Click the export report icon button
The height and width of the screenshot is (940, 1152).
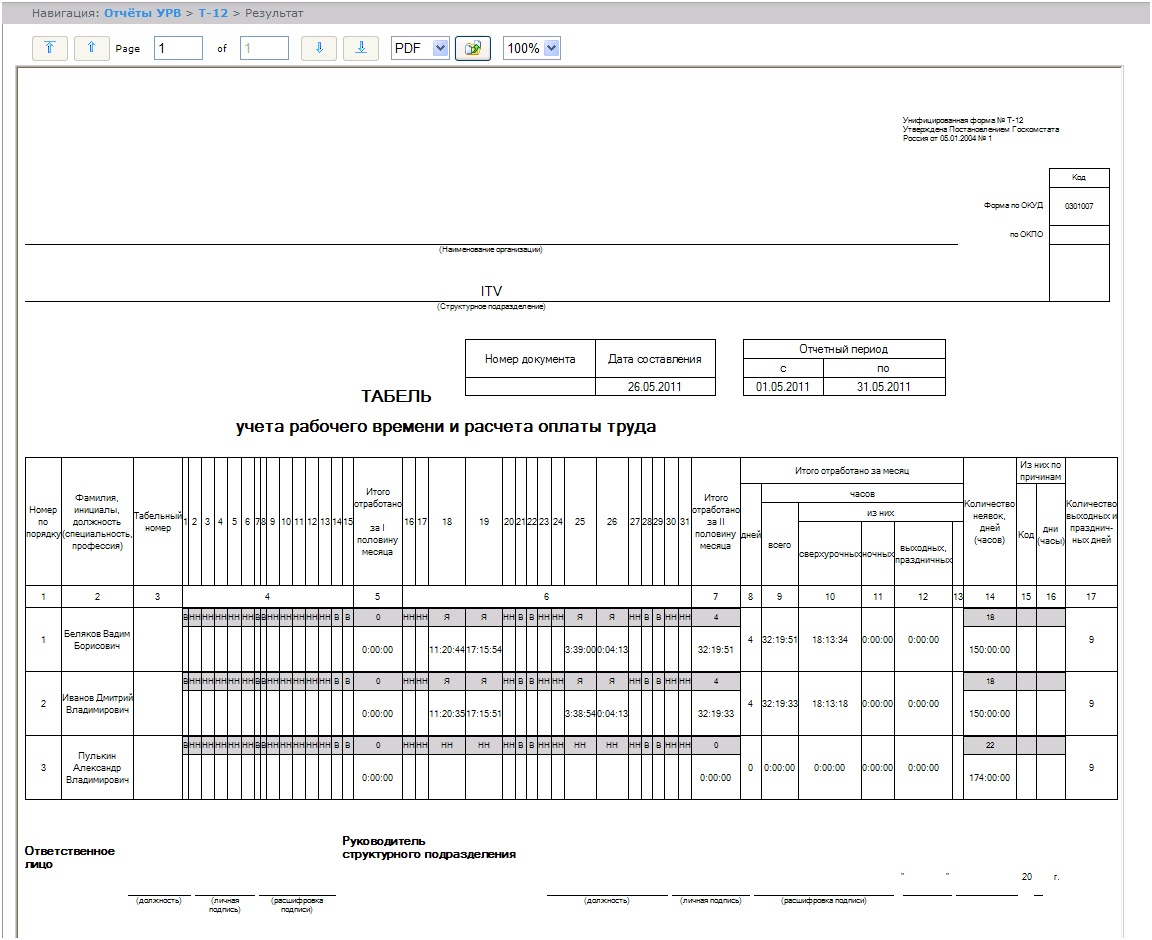(x=473, y=49)
